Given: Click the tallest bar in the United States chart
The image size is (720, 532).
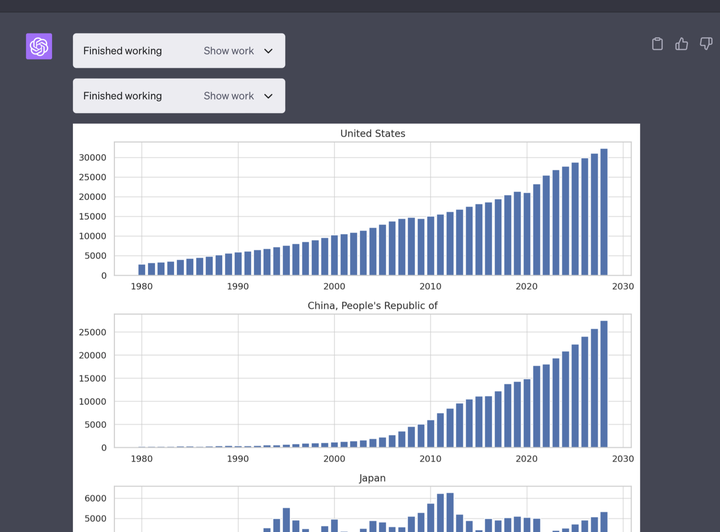Looking at the screenshot, I should point(604,212).
